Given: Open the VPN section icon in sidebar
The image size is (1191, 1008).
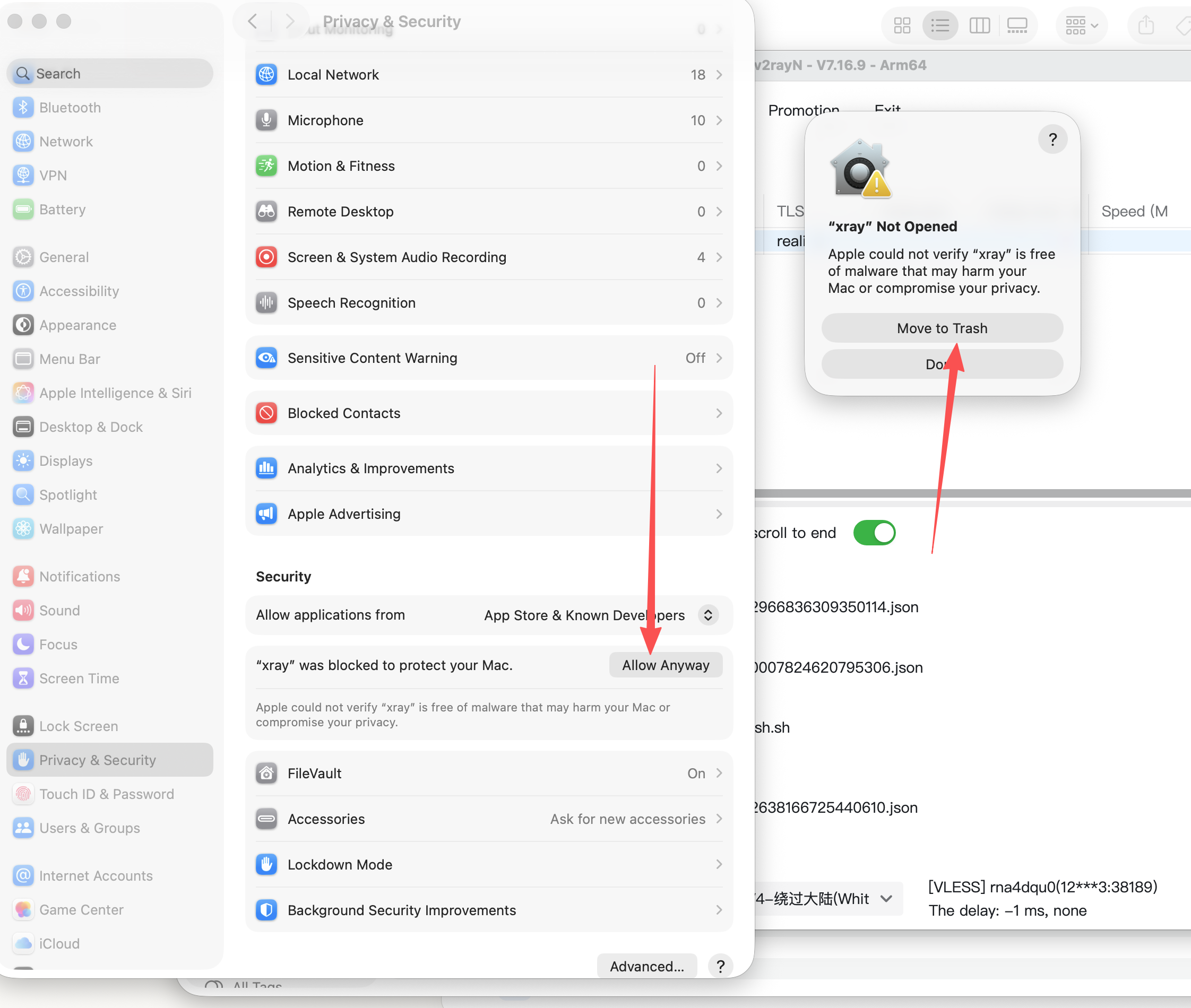Looking at the screenshot, I should coord(23,176).
